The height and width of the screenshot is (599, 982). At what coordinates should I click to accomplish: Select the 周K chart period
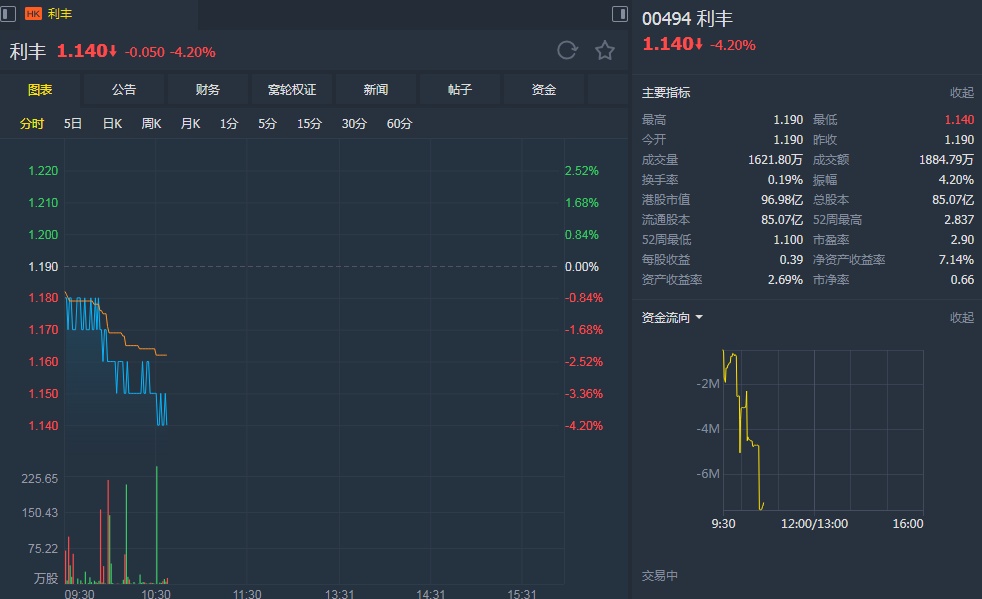tap(151, 124)
